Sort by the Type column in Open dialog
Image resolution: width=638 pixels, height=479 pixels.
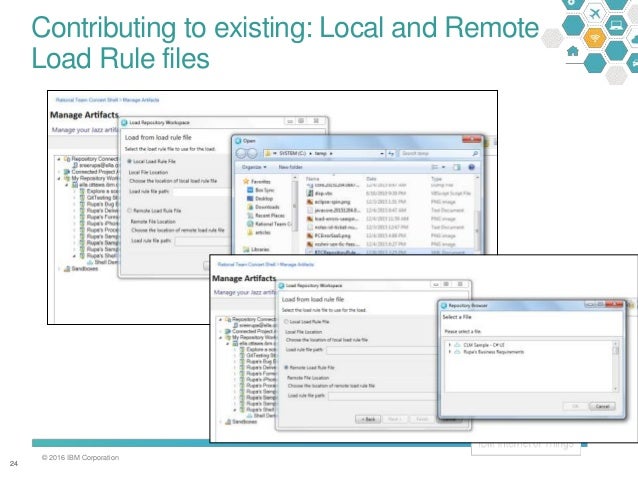point(436,179)
